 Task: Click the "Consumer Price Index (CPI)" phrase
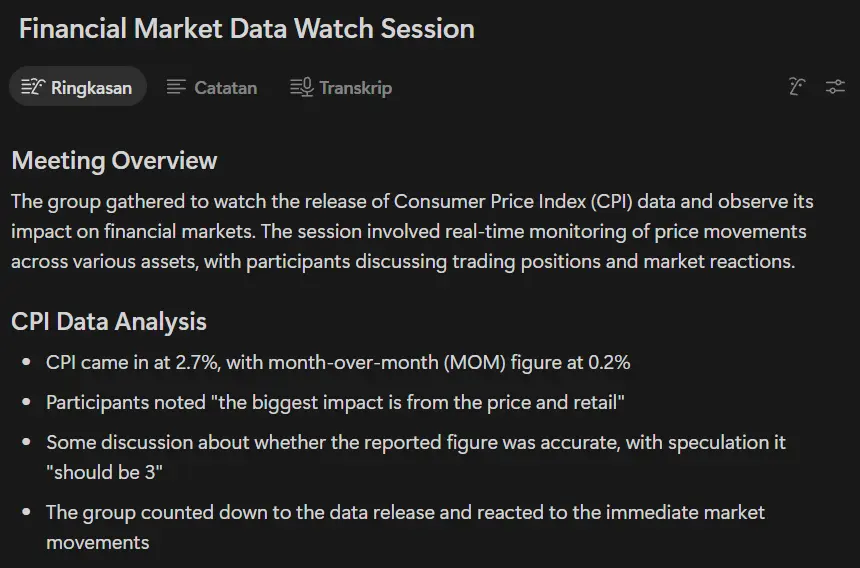click(x=513, y=201)
